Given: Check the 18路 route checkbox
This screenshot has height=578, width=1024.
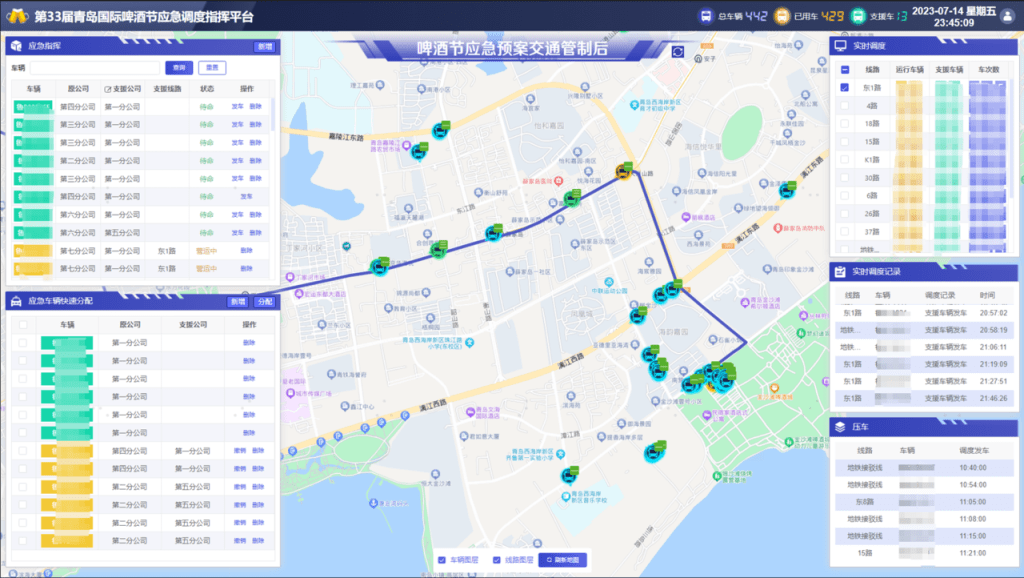Looking at the screenshot, I should [x=845, y=124].
